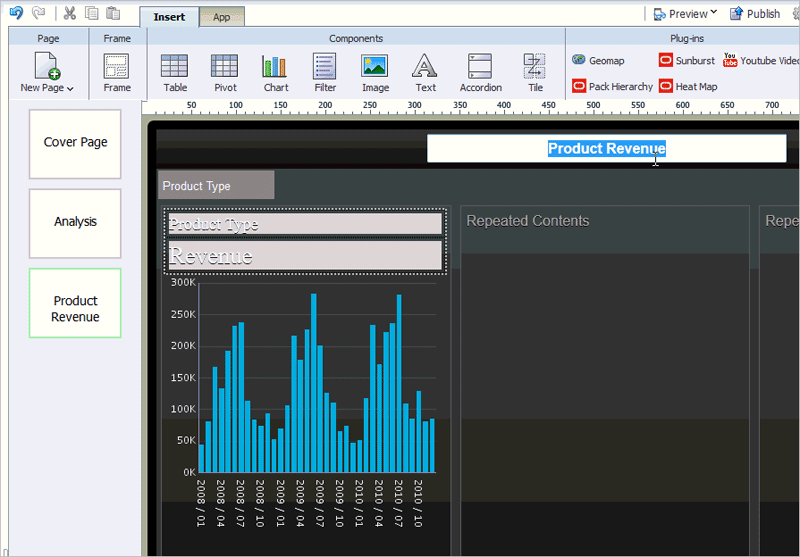Image resolution: width=800 pixels, height=557 pixels.
Task: Add the Geomap plug-in
Action: (598, 61)
